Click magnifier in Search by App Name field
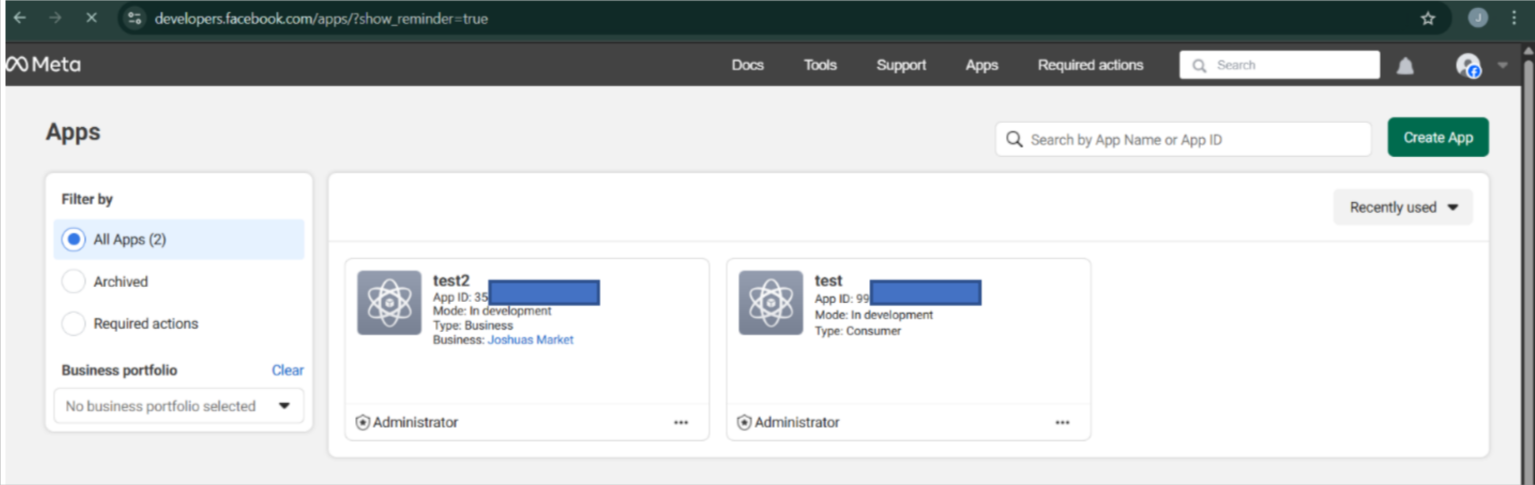The width and height of the screenshot is (1535, 485). [1015, 139]
